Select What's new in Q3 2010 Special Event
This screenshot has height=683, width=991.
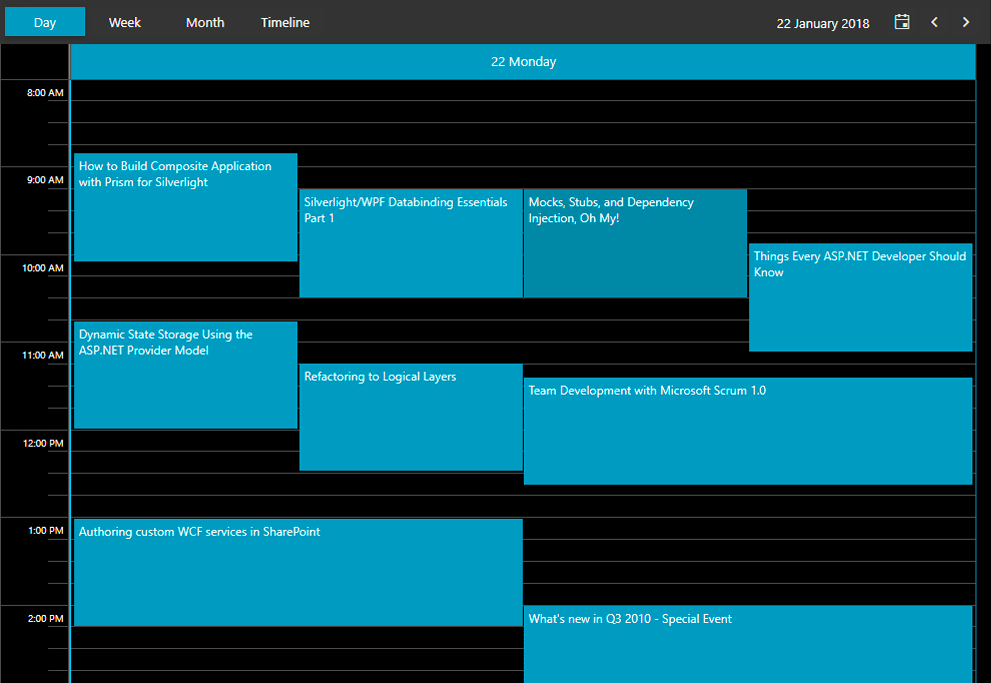pos(748,644)
